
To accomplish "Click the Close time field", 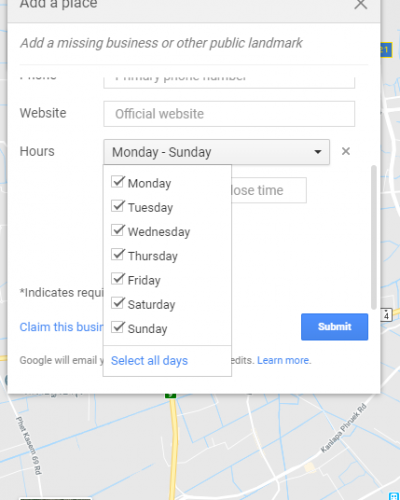I will (x=269, y=190).
